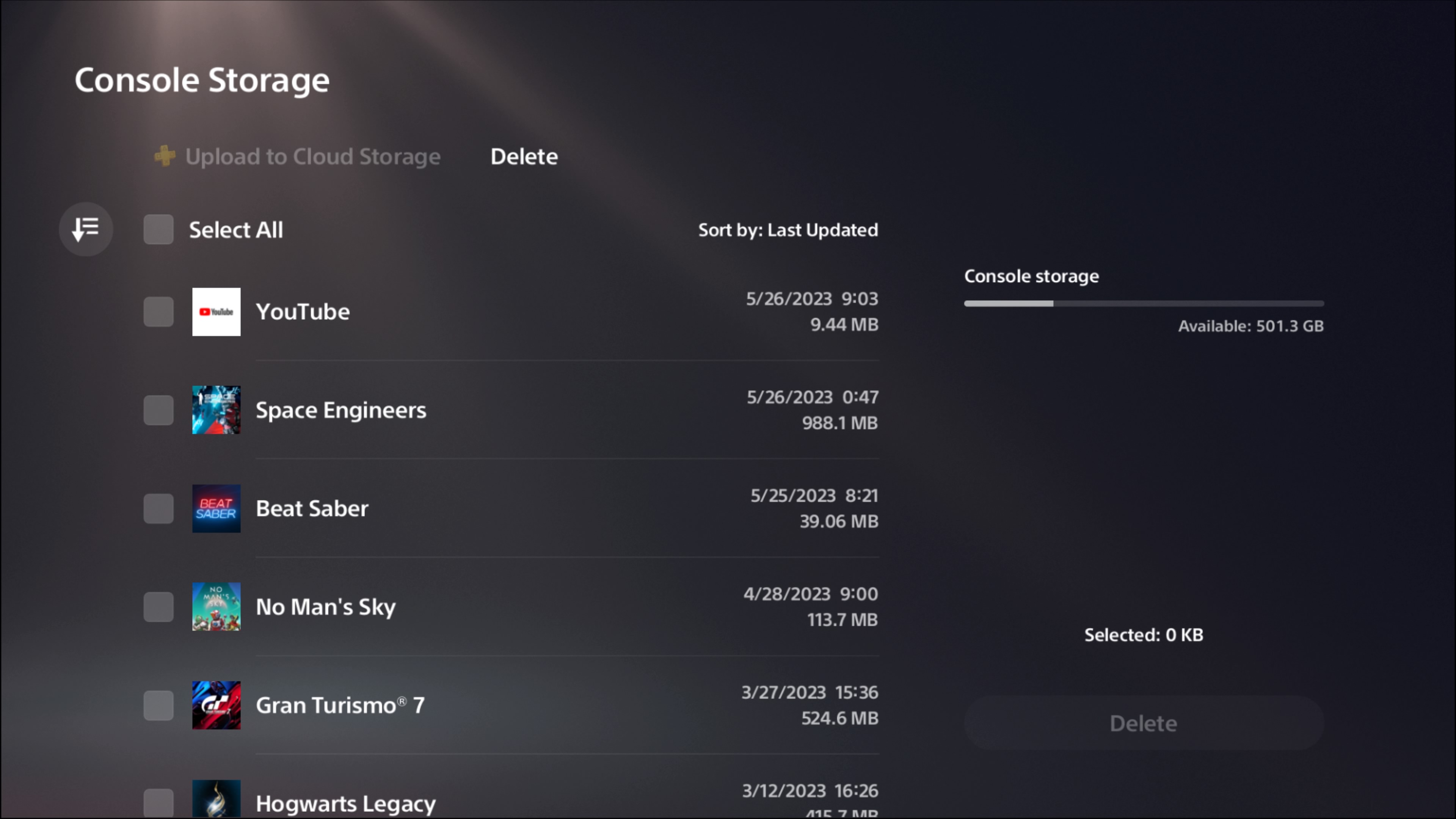This screenshot has width=1456, height=819.
Task: Click the console storage usage bar
Action: [1144, 303]
